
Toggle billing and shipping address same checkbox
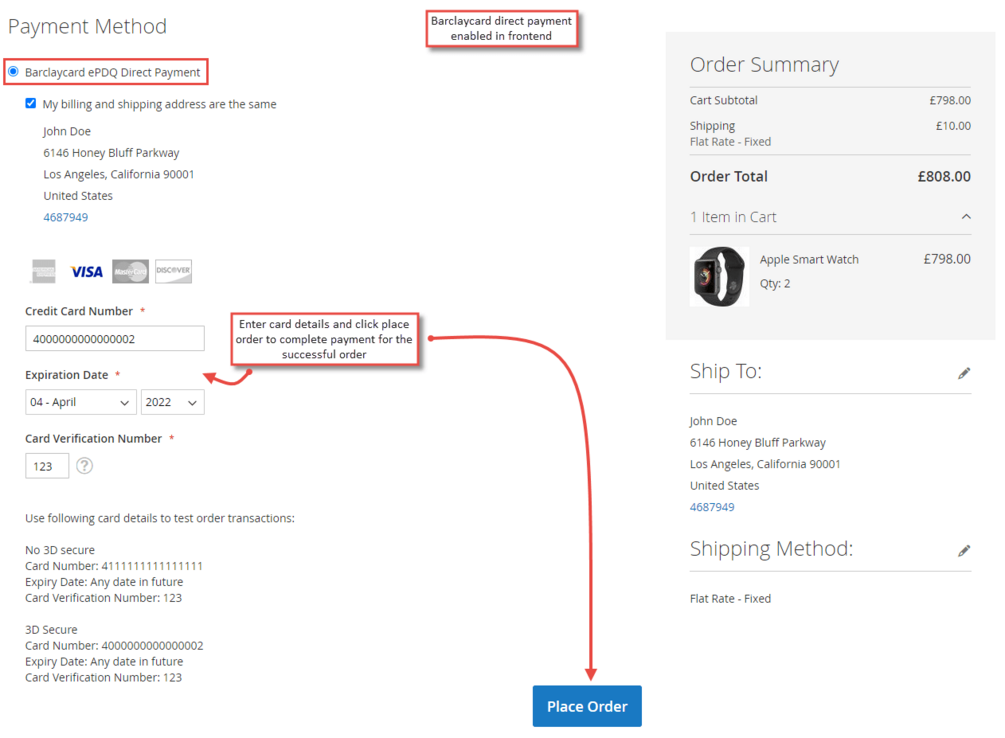(31, 103)
